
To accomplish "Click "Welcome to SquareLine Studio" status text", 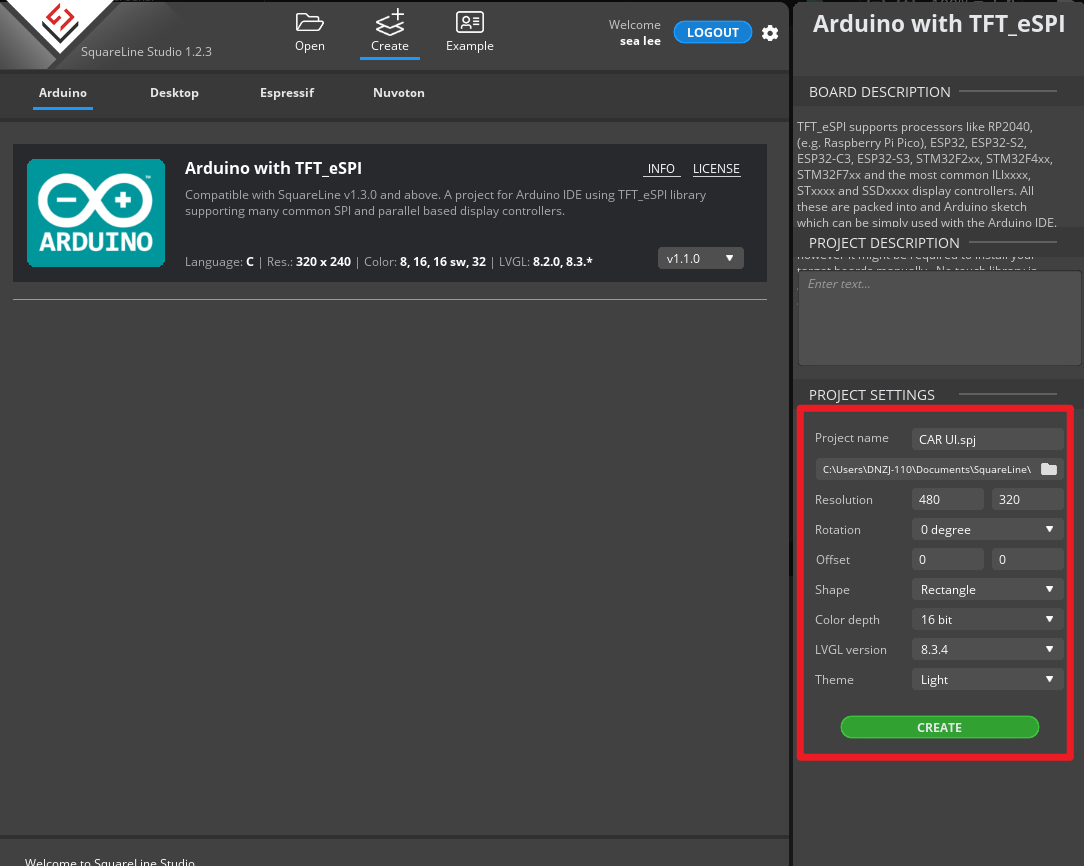I will pos(110,861).
